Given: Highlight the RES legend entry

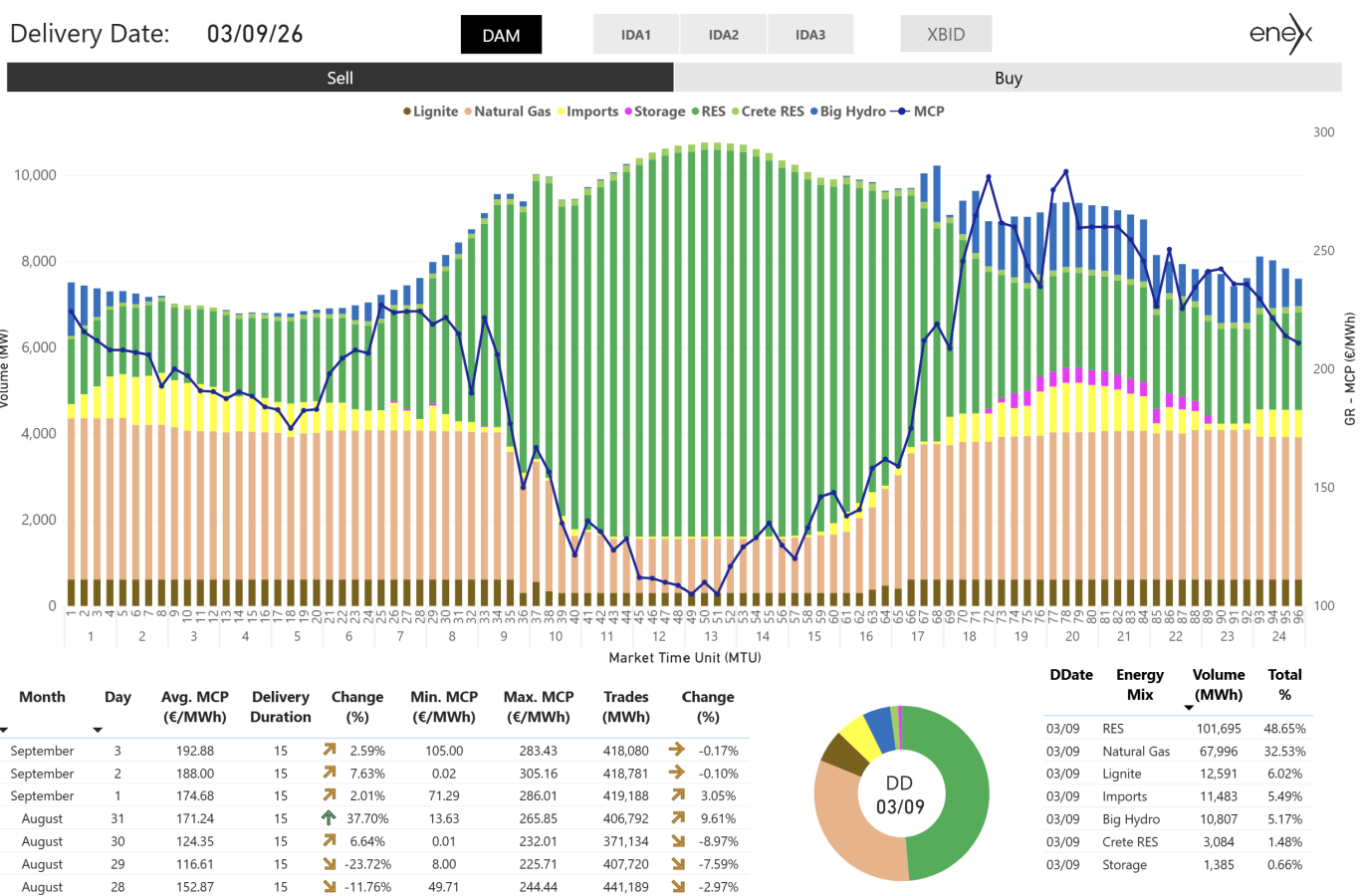Looking at the screenshot, I should 708,112.
